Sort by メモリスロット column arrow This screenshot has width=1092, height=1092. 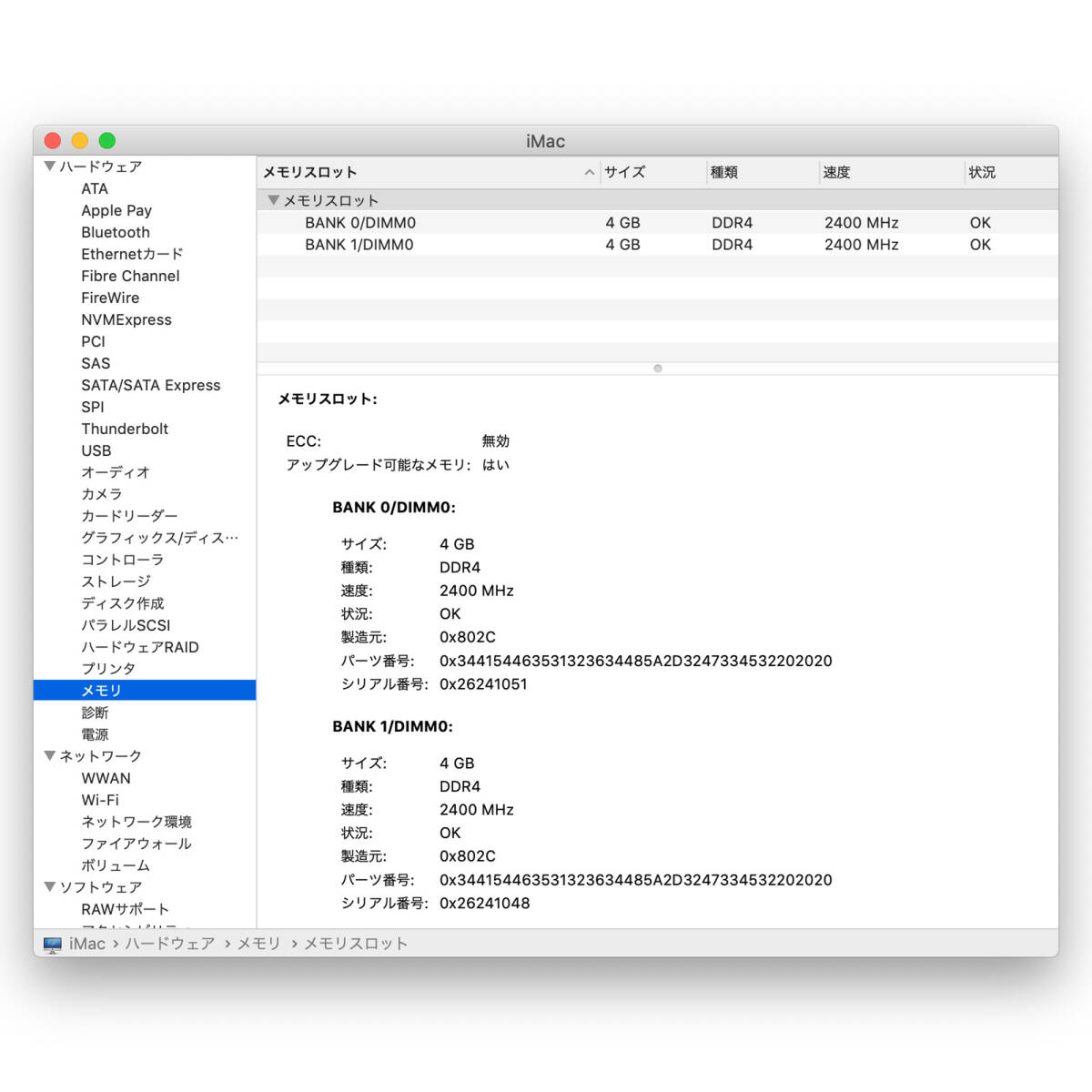[x=590, y=172]
